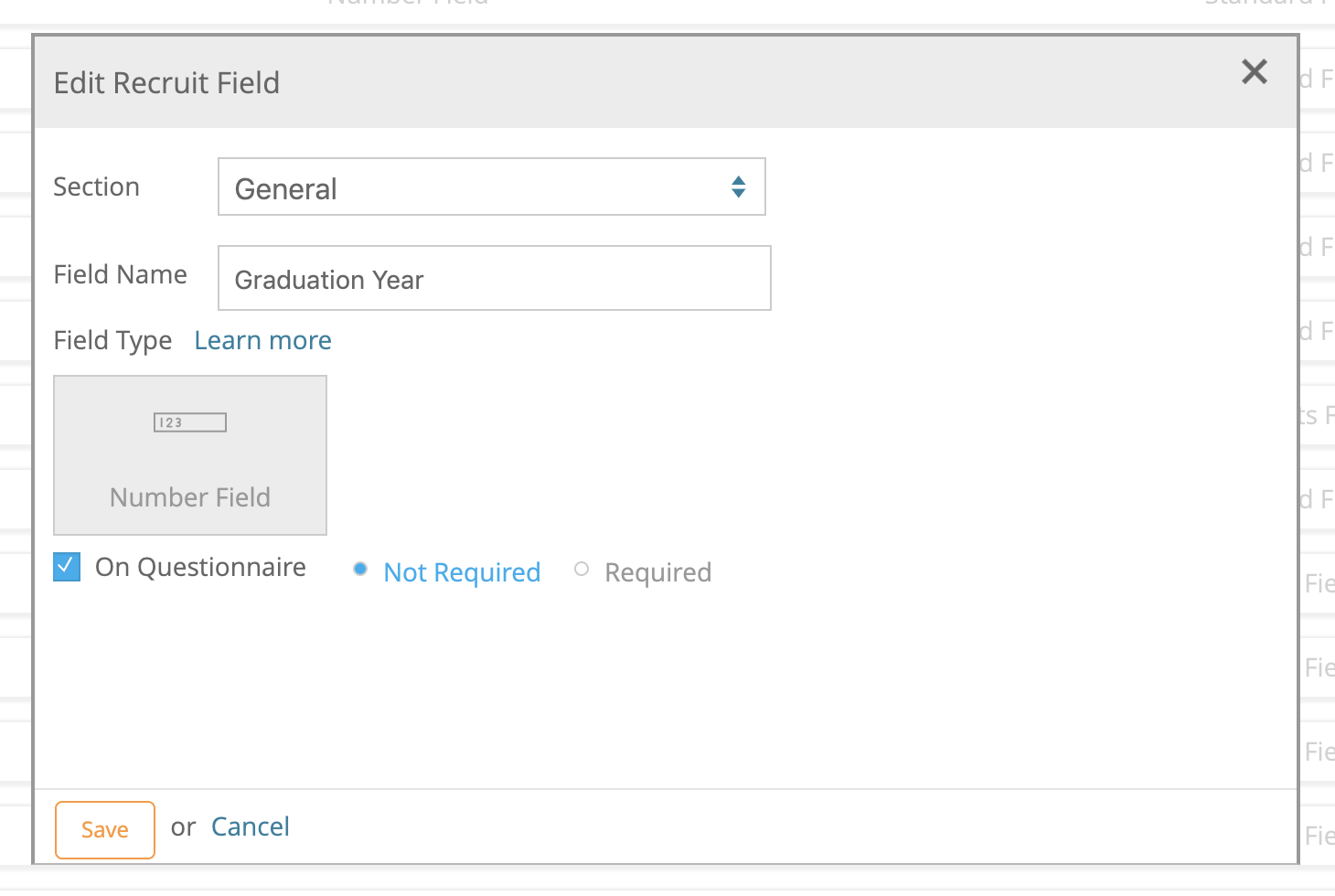Close the Edit Recruit Field dialog
This screenshot has width=1335, height=896.
click(1254, 72)
